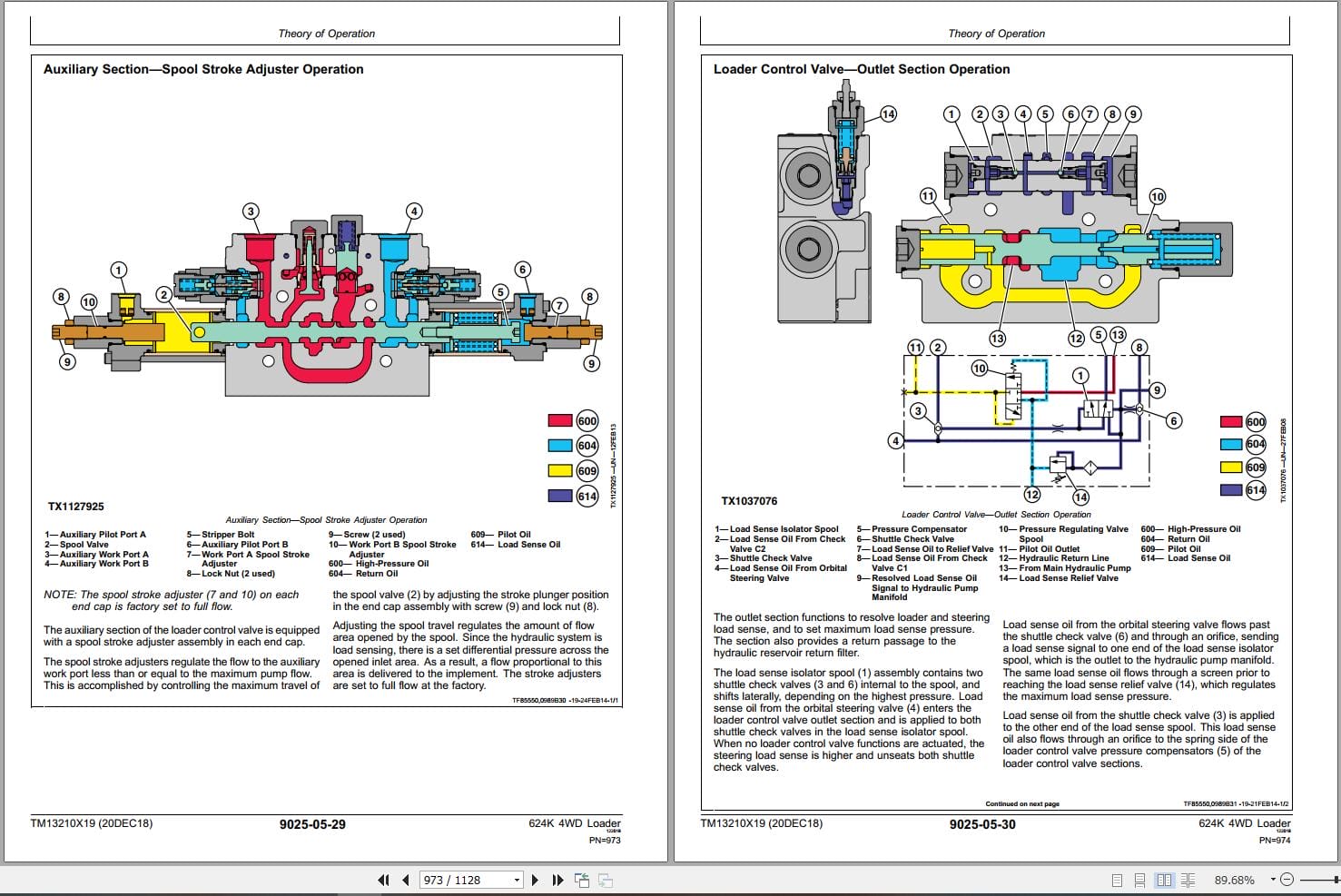Image resolution: width=1341 pixels, height=896 pixels.
Task: Click the light blue 604 swatch in the Auxiliary Section legend
Action: pyautogui.click(x=560, y=445)
